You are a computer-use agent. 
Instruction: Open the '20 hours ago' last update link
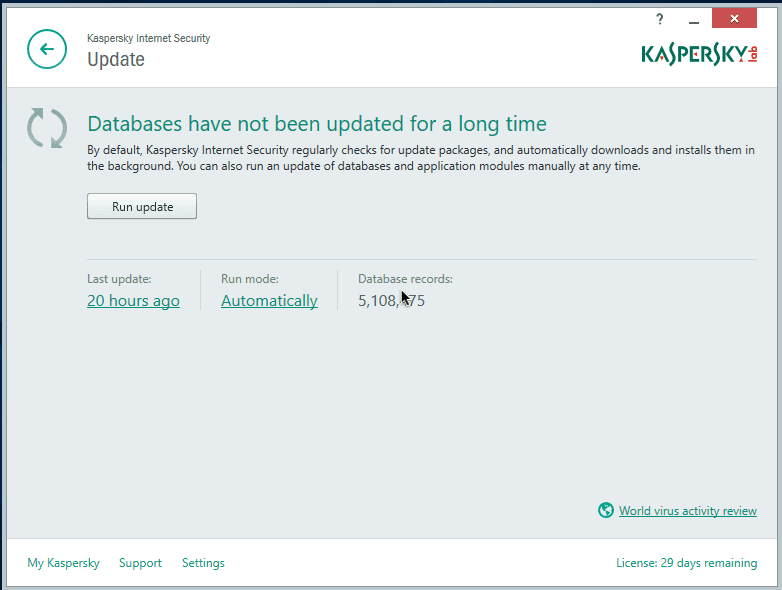(x=133, y=301)
